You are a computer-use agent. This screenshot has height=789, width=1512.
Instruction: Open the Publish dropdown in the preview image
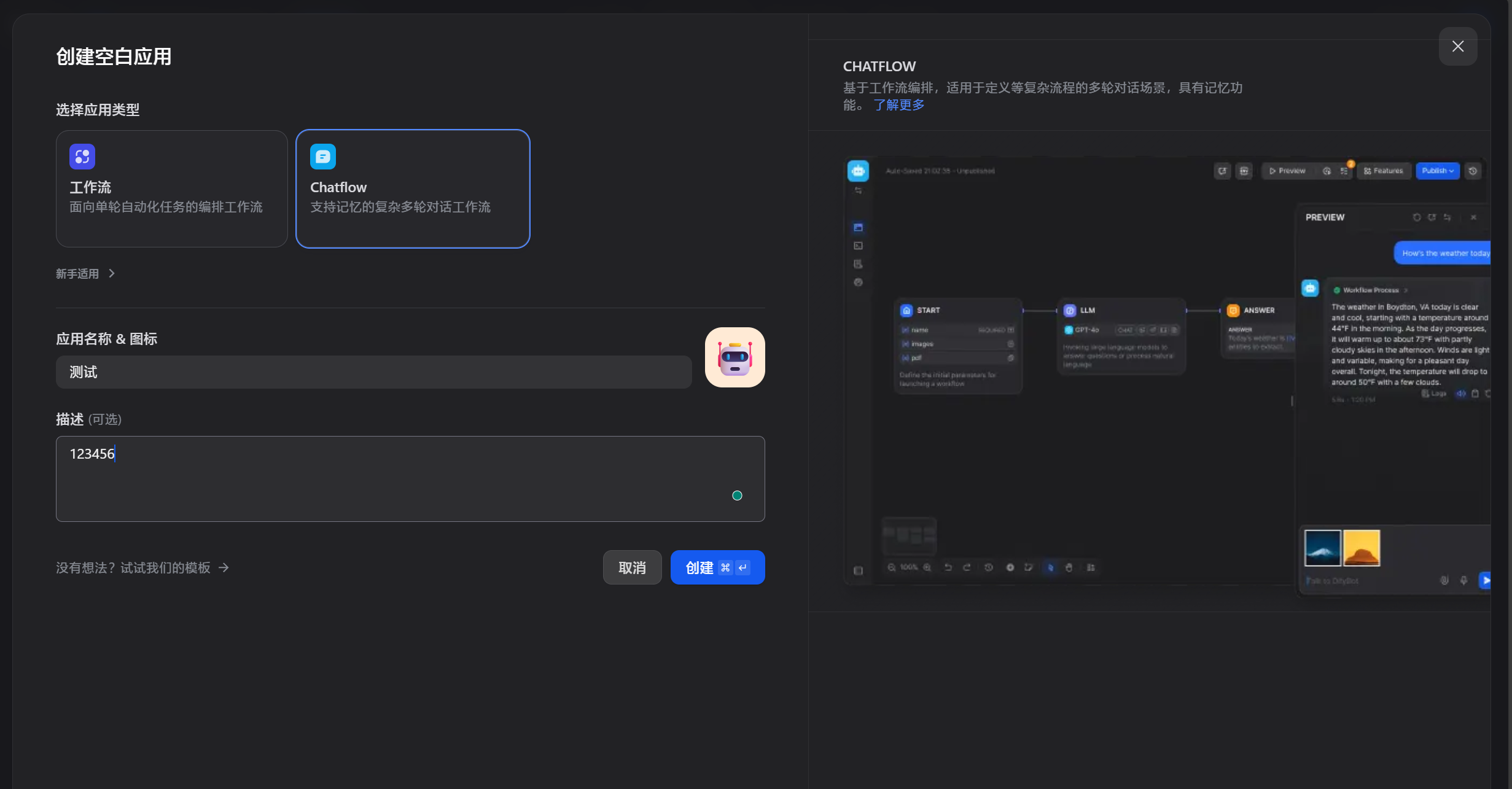pyautogui.click(x=1437, y=171)
